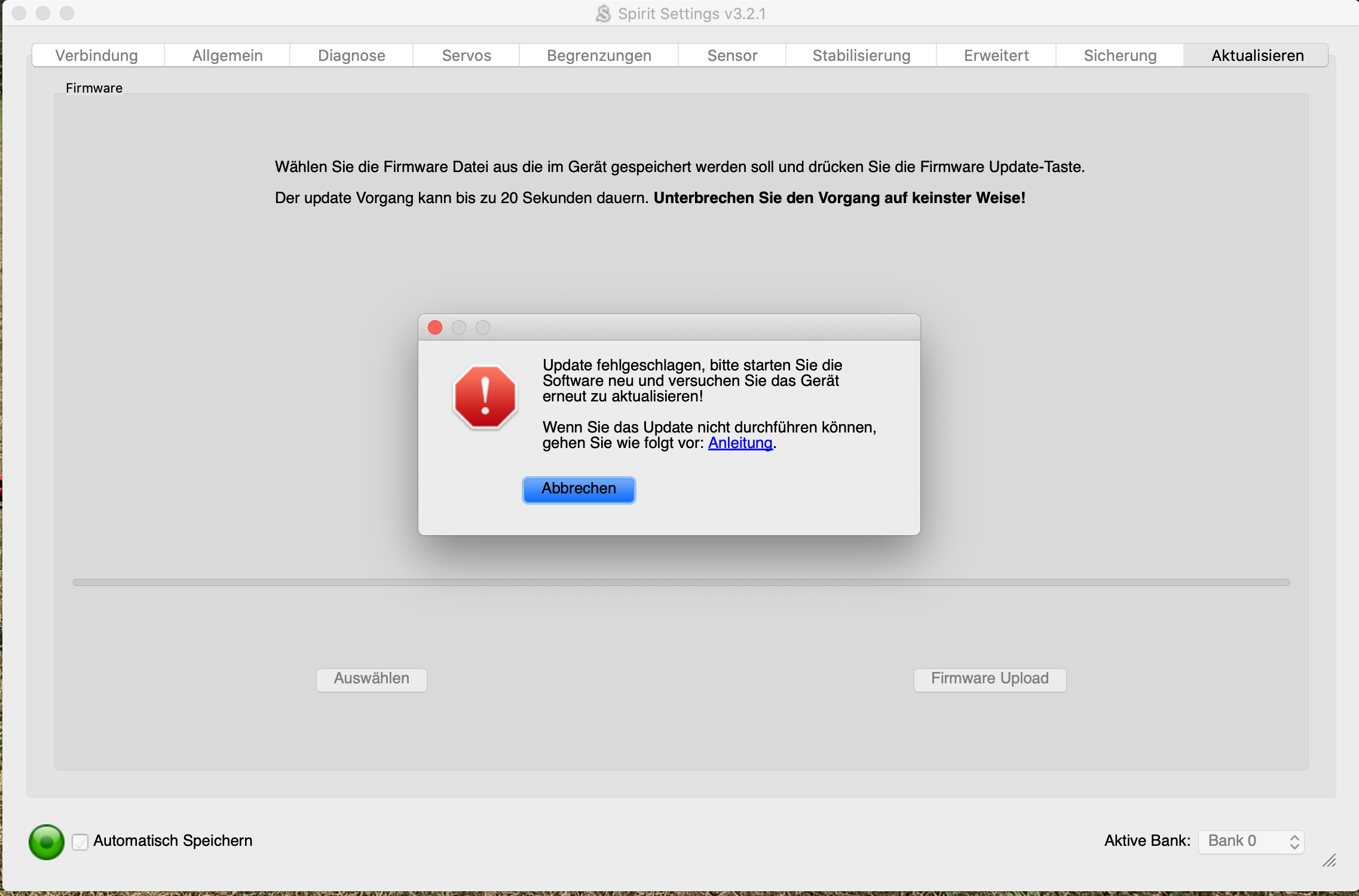Open the Allgemein tab
This screenshot has height=896, width=1359.
point(227,56)
